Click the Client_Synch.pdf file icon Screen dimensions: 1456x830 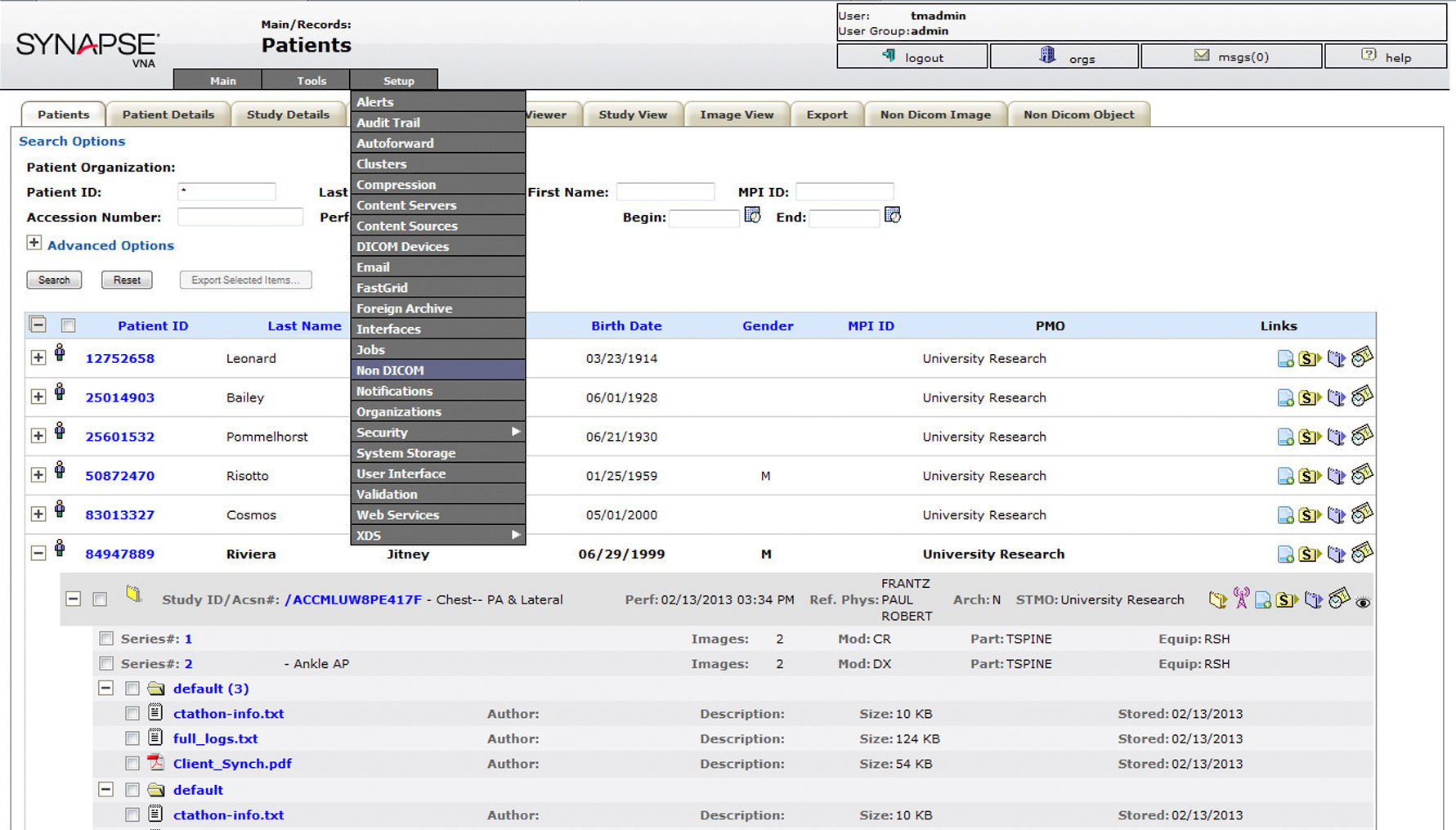point(155,763)
